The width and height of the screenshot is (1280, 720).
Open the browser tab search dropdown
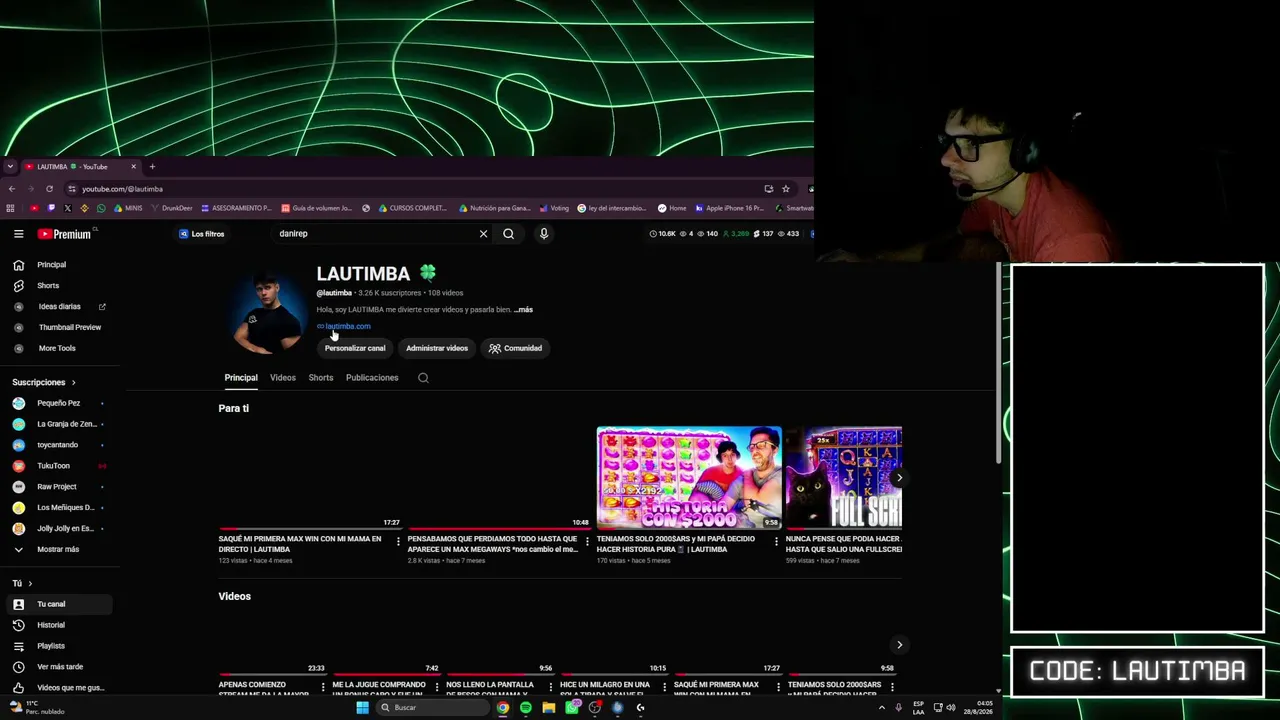click(x=10, y=167)
